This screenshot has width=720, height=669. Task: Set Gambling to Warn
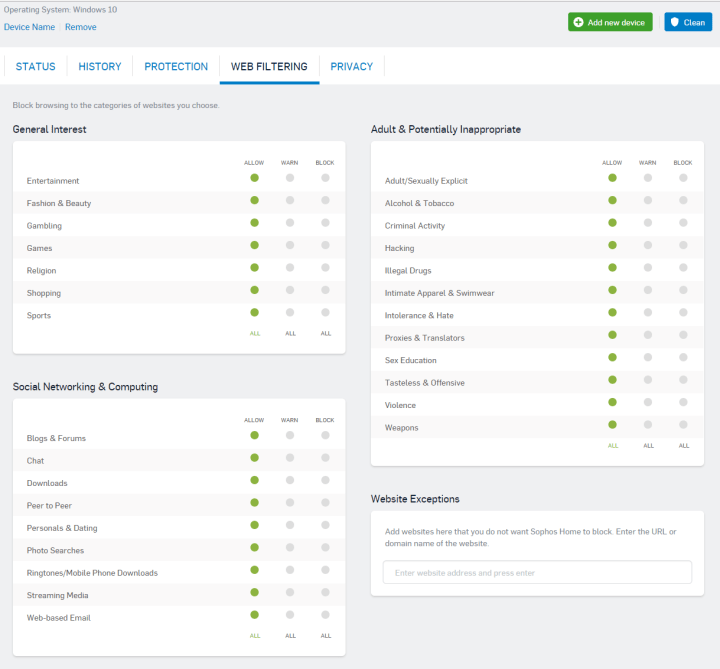(x=290, y=223)
